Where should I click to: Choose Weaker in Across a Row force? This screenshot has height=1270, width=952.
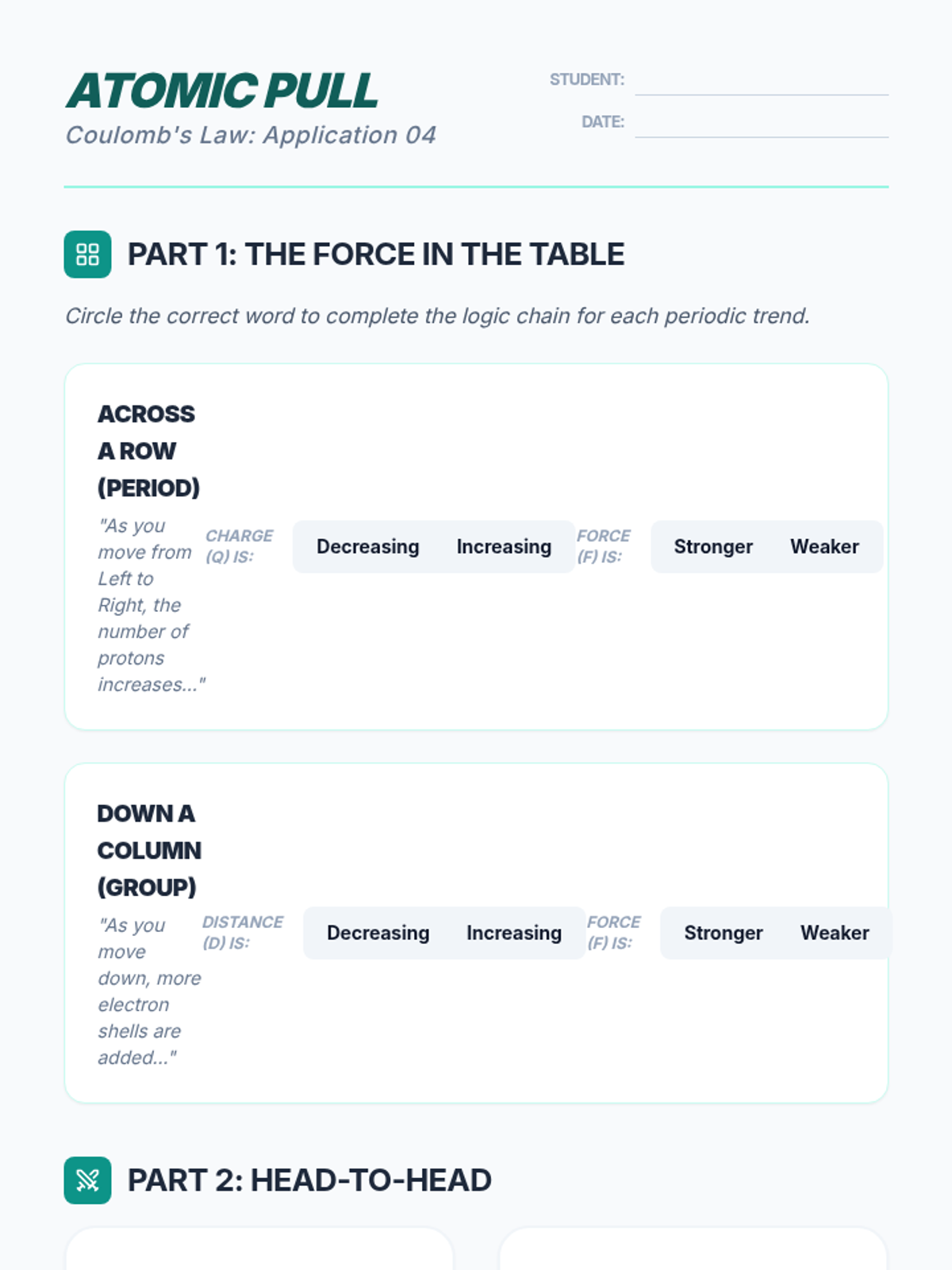tap(824, 547)
